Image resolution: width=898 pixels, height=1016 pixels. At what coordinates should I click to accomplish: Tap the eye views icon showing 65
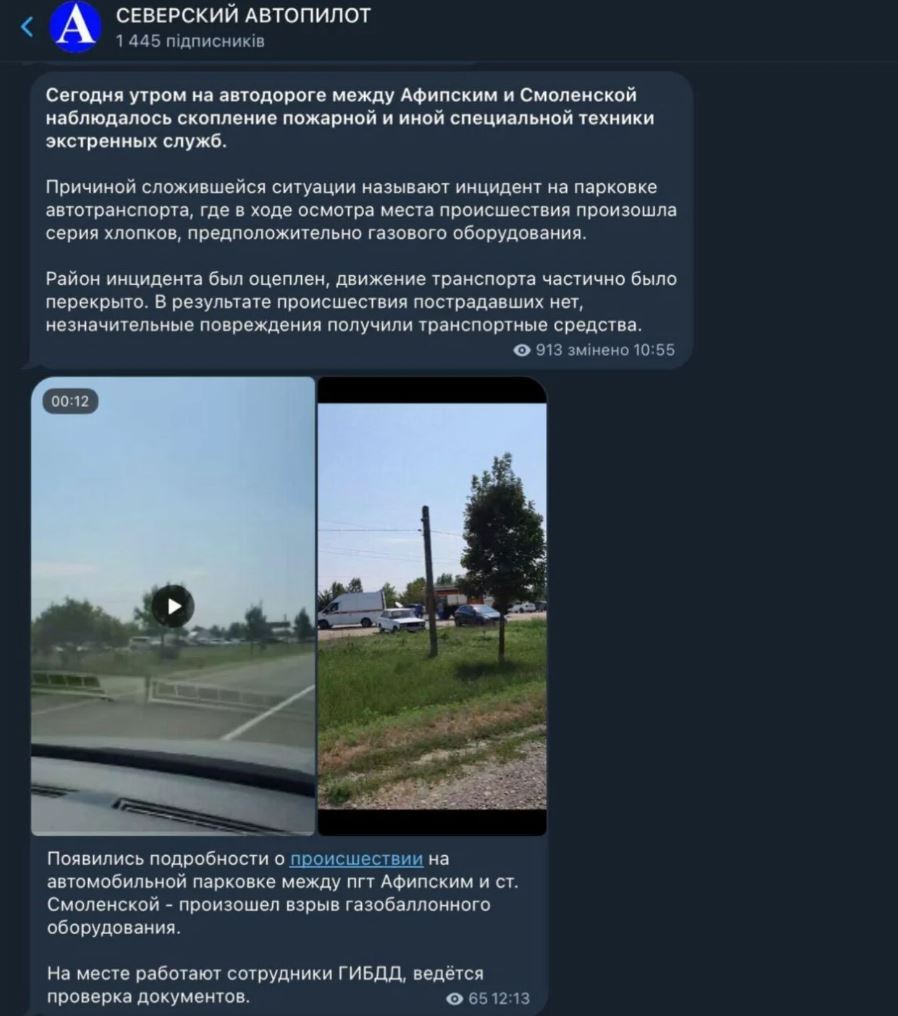click(455, 999)
